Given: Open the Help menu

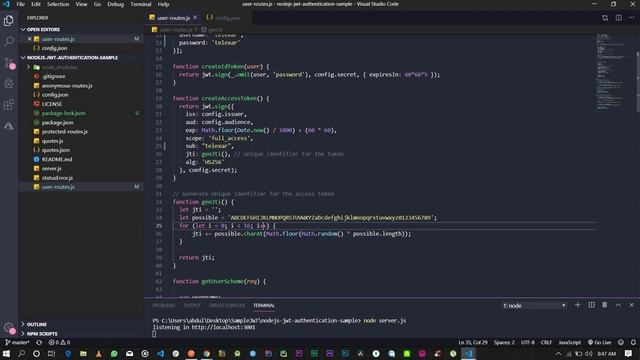Looking at the screenshot, I should (163, 4).
